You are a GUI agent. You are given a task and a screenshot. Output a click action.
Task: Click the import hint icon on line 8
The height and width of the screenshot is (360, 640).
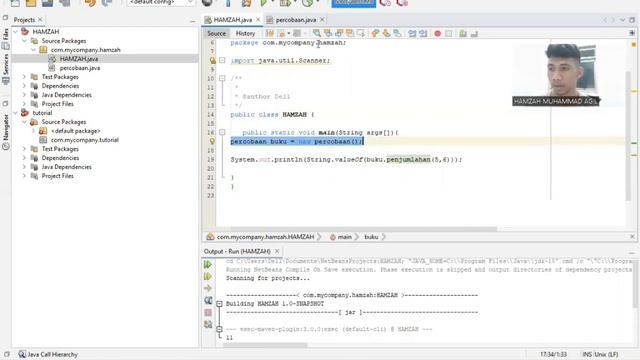pos(212,60)
